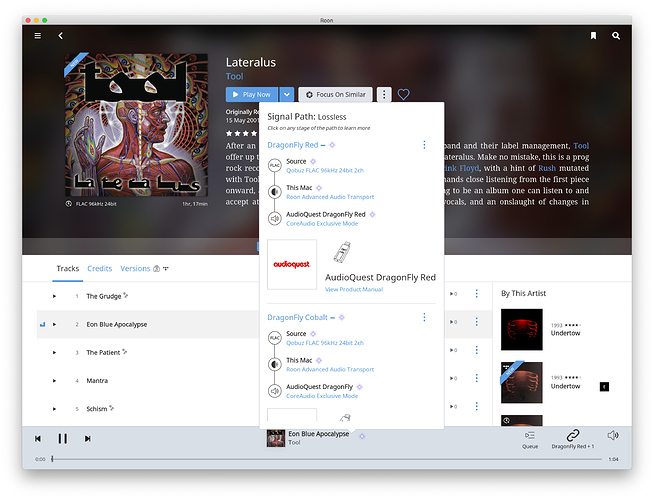
Task: Open the album three-dot menu
Action: [384, 95]
